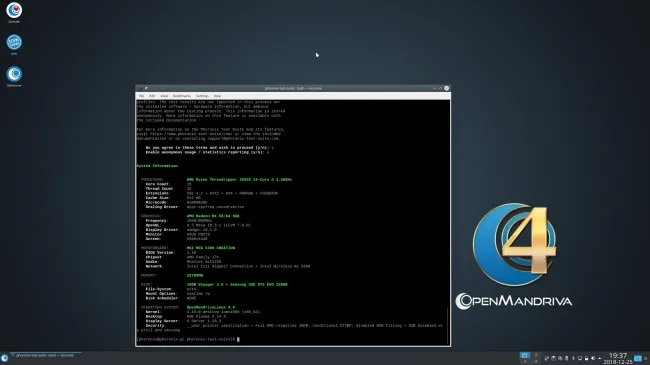Click the blue screen icon right of the clock
Viewport: 650px width, 365px height.
tap(638, 358)
